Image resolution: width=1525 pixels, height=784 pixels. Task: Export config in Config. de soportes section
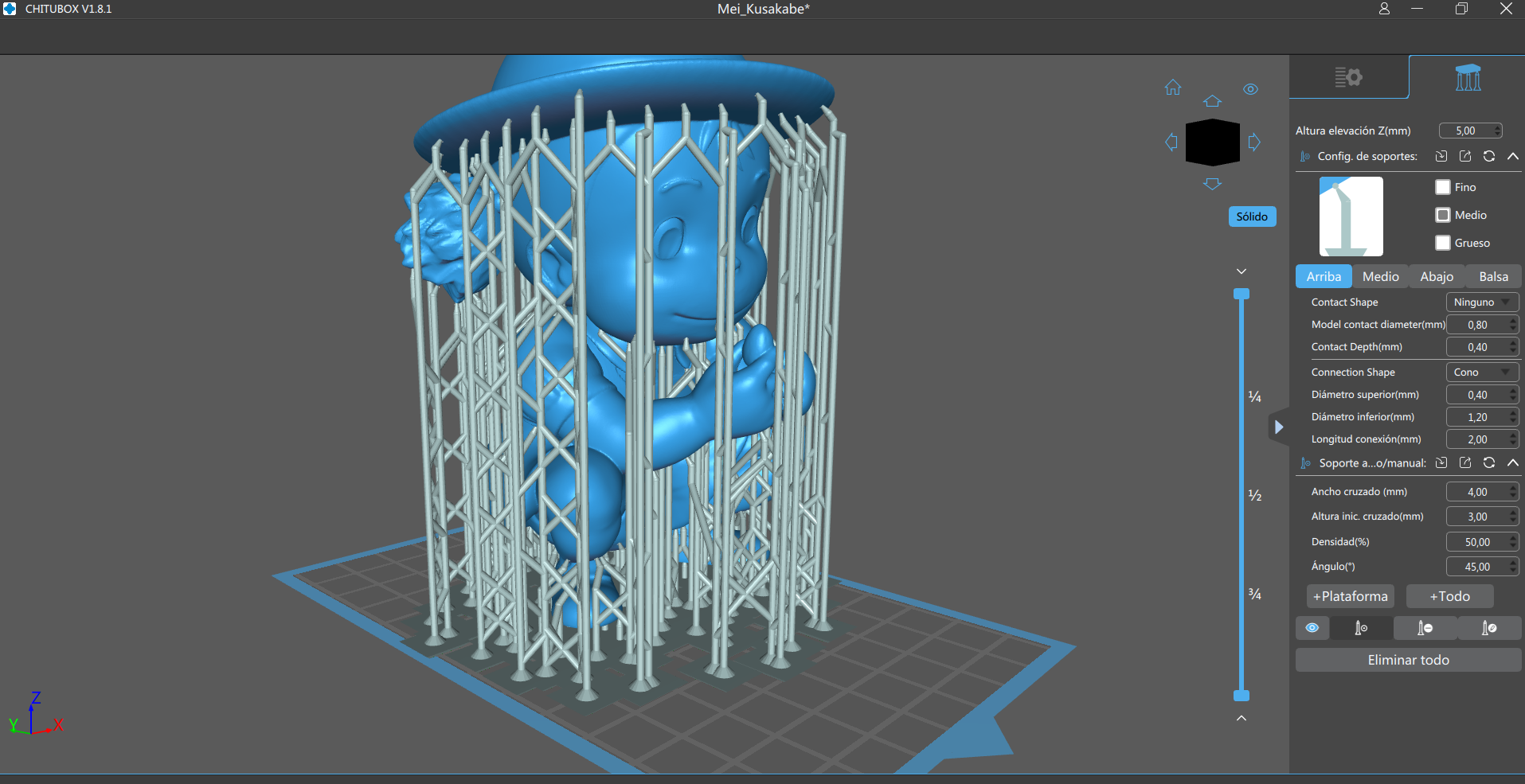[1465, 156]
